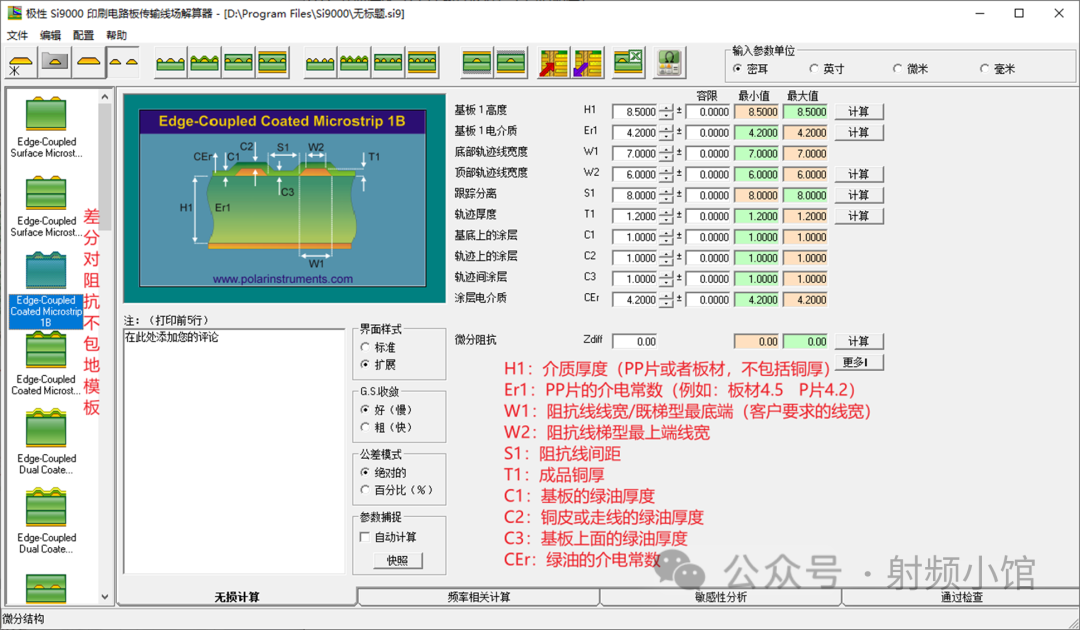Image resolution: width=1080 pixels, height=630 pixels.
Task: Click the Er1 dielectric value input field
Action: 635,133
